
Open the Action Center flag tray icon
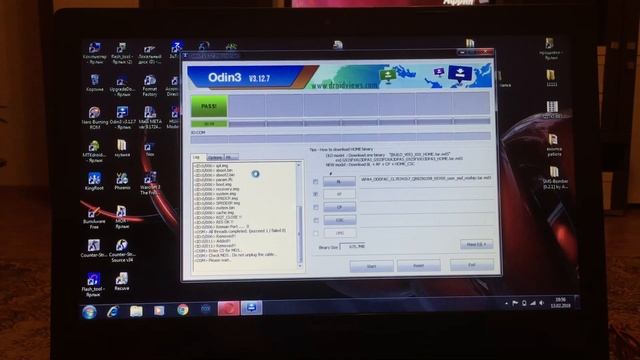coord(515,303)
